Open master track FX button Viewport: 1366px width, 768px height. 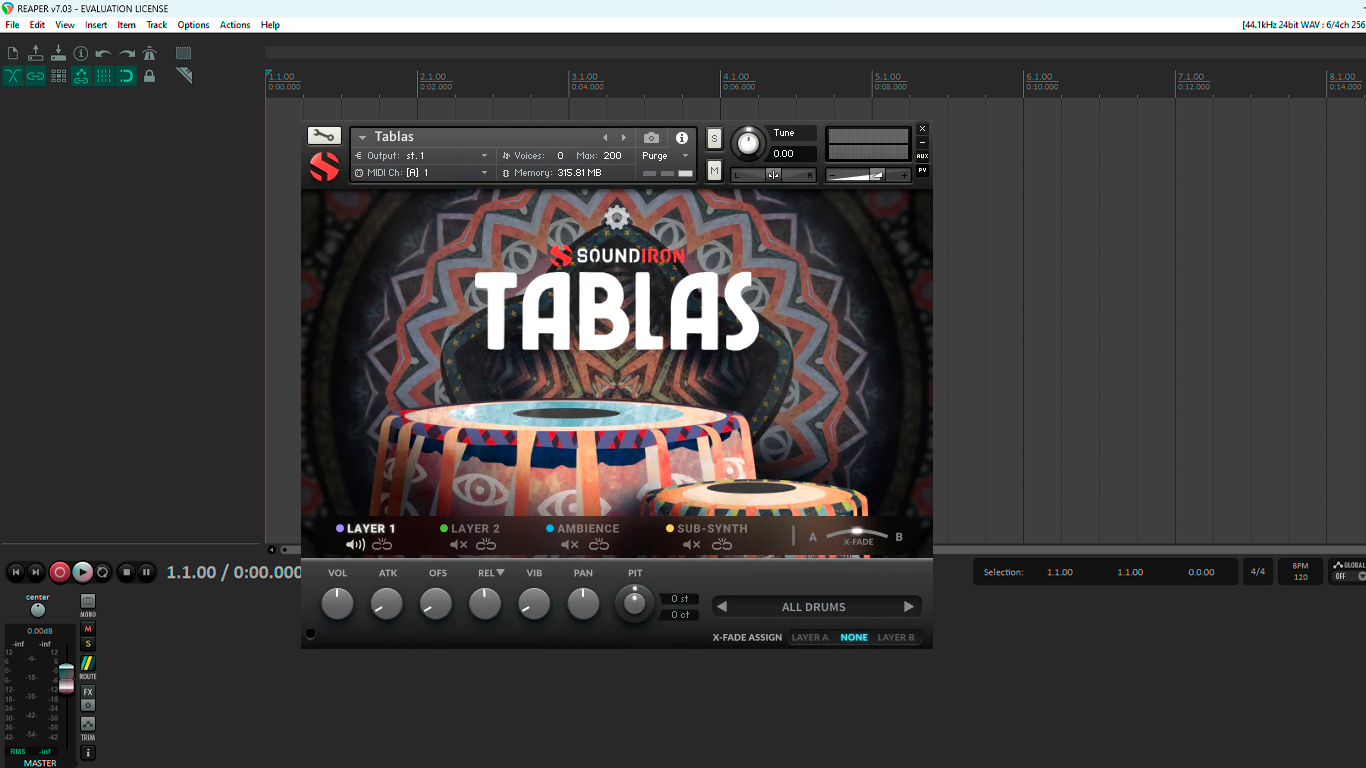pyautogui.click(x=88, y=692)
